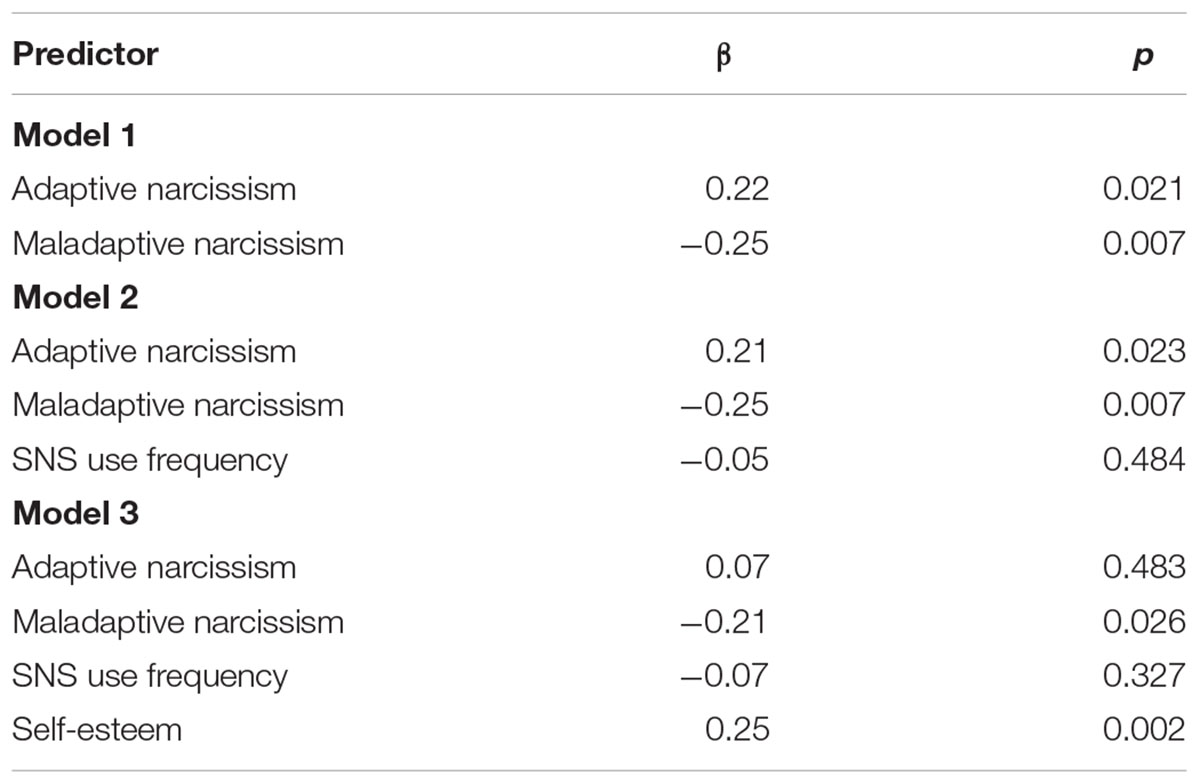The width and height of the screenshot is (1200, 784).
Task: Click the 0.002 p value
Action: point(1145,729)
